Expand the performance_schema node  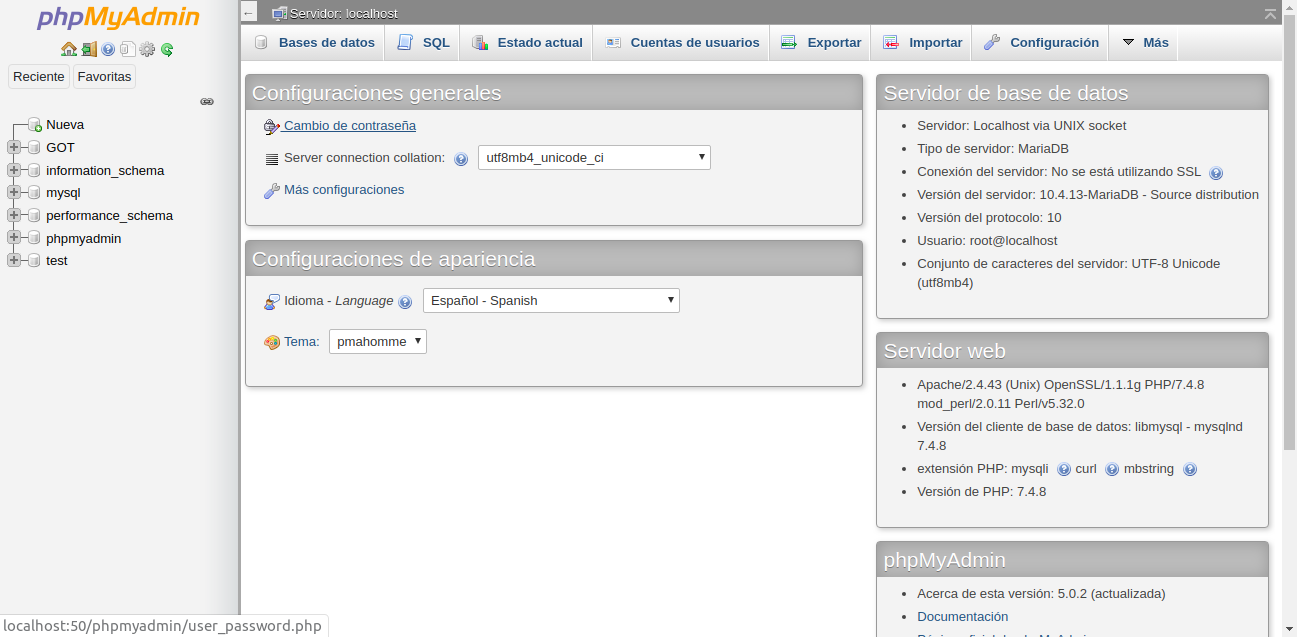[x=14, y=215]
